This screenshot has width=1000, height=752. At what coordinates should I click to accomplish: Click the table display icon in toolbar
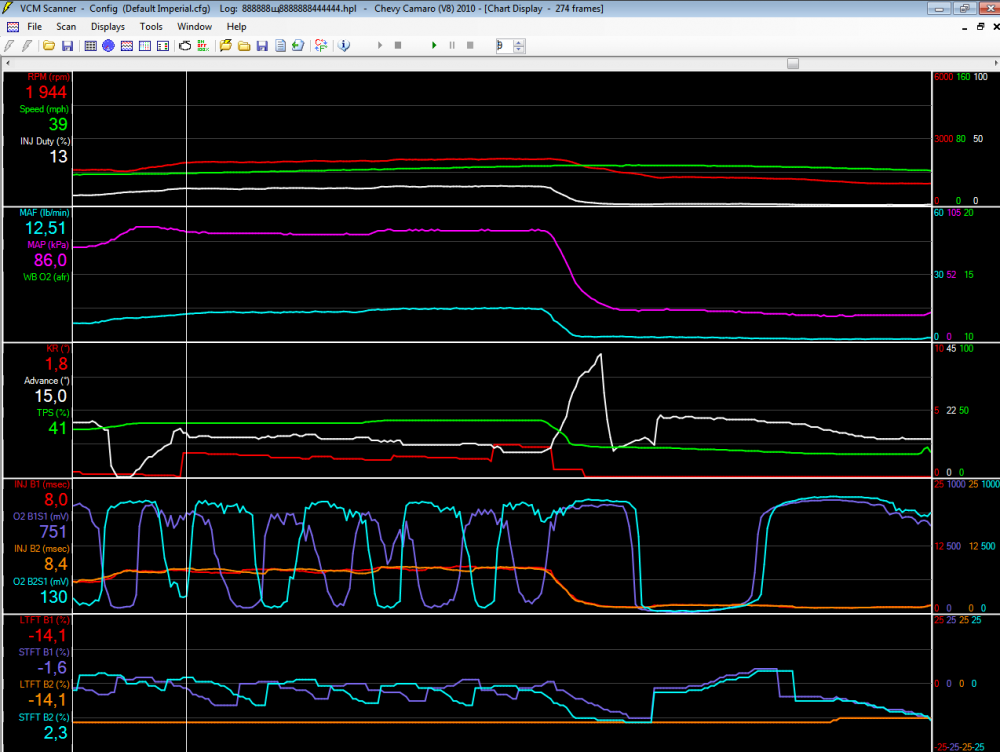(x=90, y=46)
